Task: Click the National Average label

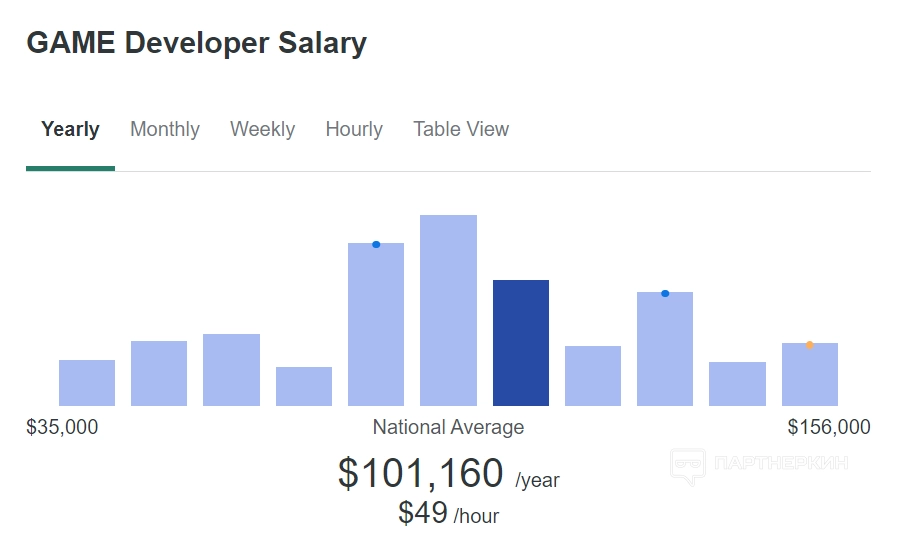Action: (448, 427)
